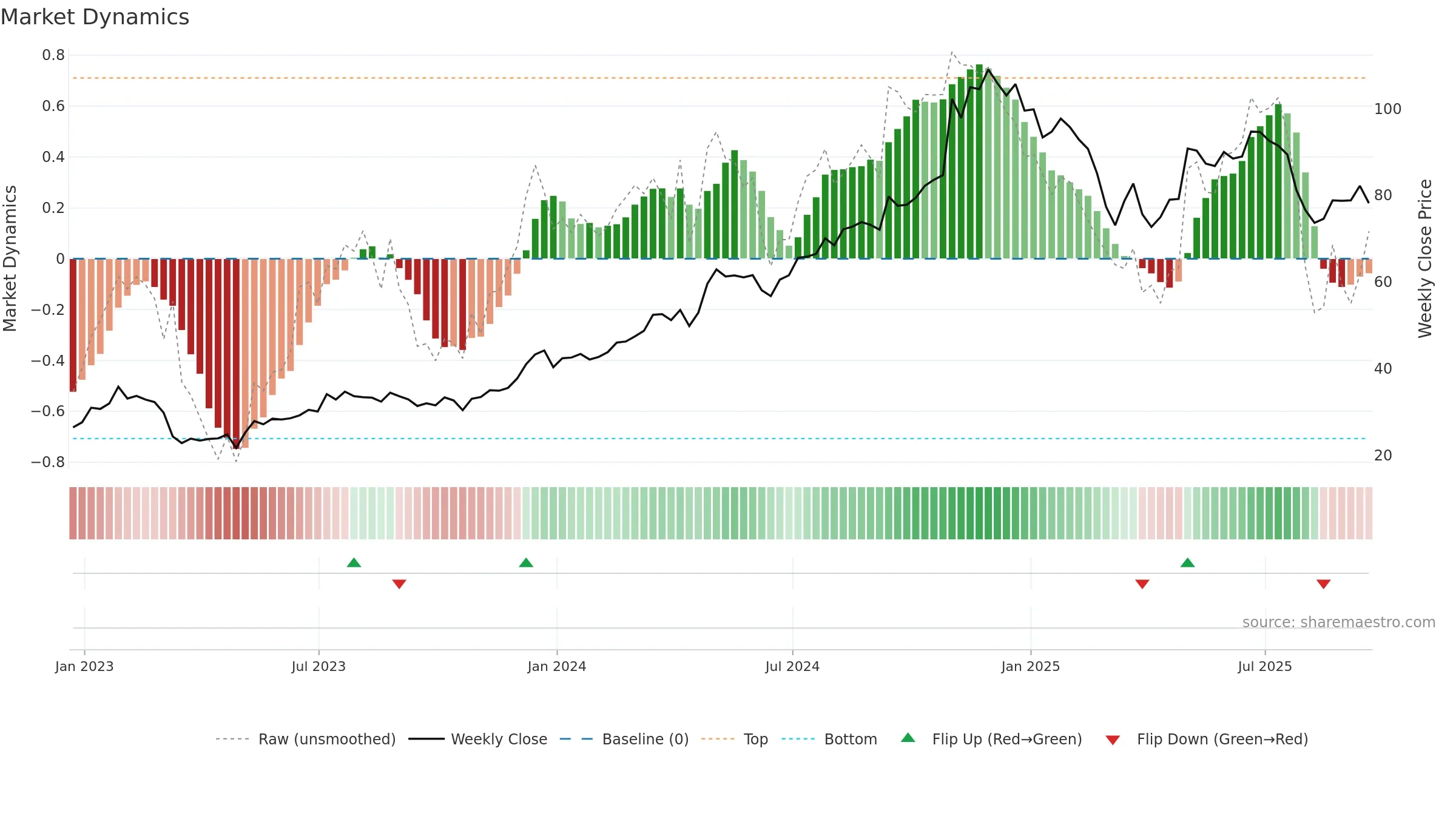Click the 0.6 left axis tick label

[53, 106]
